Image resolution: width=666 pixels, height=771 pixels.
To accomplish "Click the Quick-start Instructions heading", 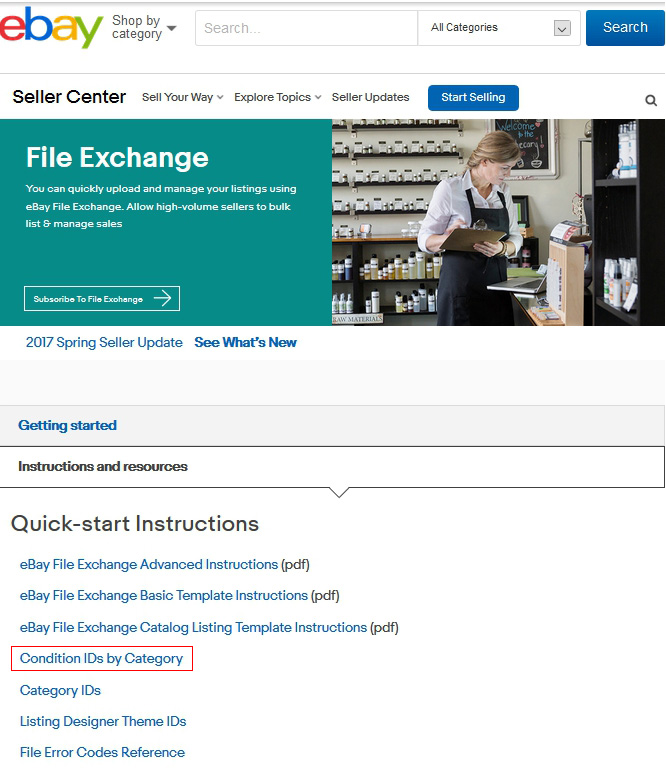I will point(135,524).
